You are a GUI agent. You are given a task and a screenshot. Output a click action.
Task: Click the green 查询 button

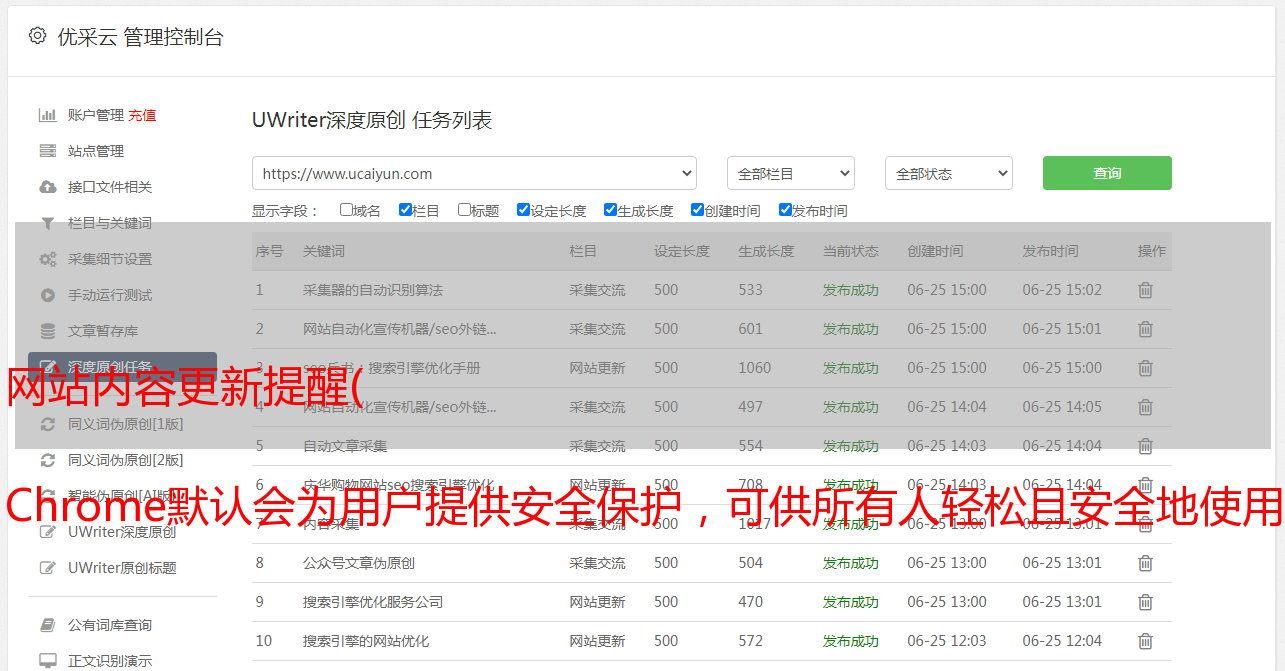click(1107, 173)
